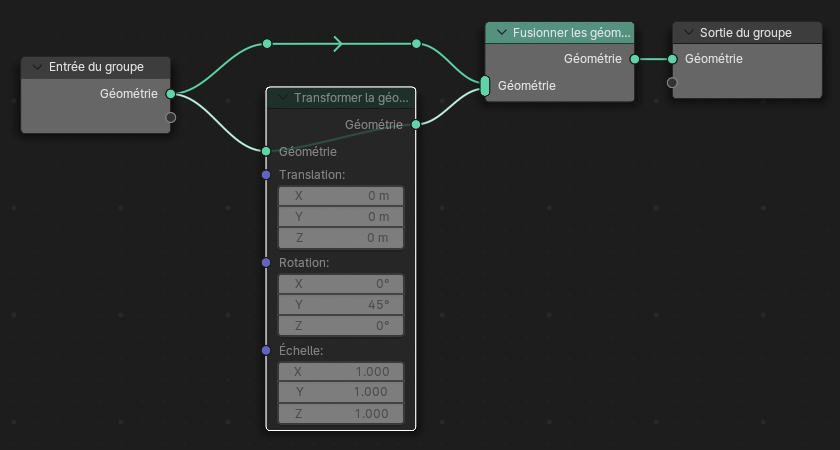Click the Translation vector socket
This screenshot has height=450, width=840.
pos(266,175)
